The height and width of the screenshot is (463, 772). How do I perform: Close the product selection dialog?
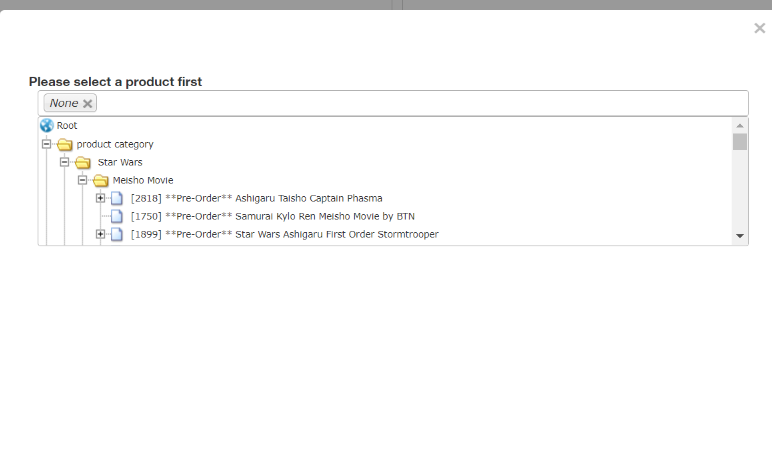click(x=759, y=28)
